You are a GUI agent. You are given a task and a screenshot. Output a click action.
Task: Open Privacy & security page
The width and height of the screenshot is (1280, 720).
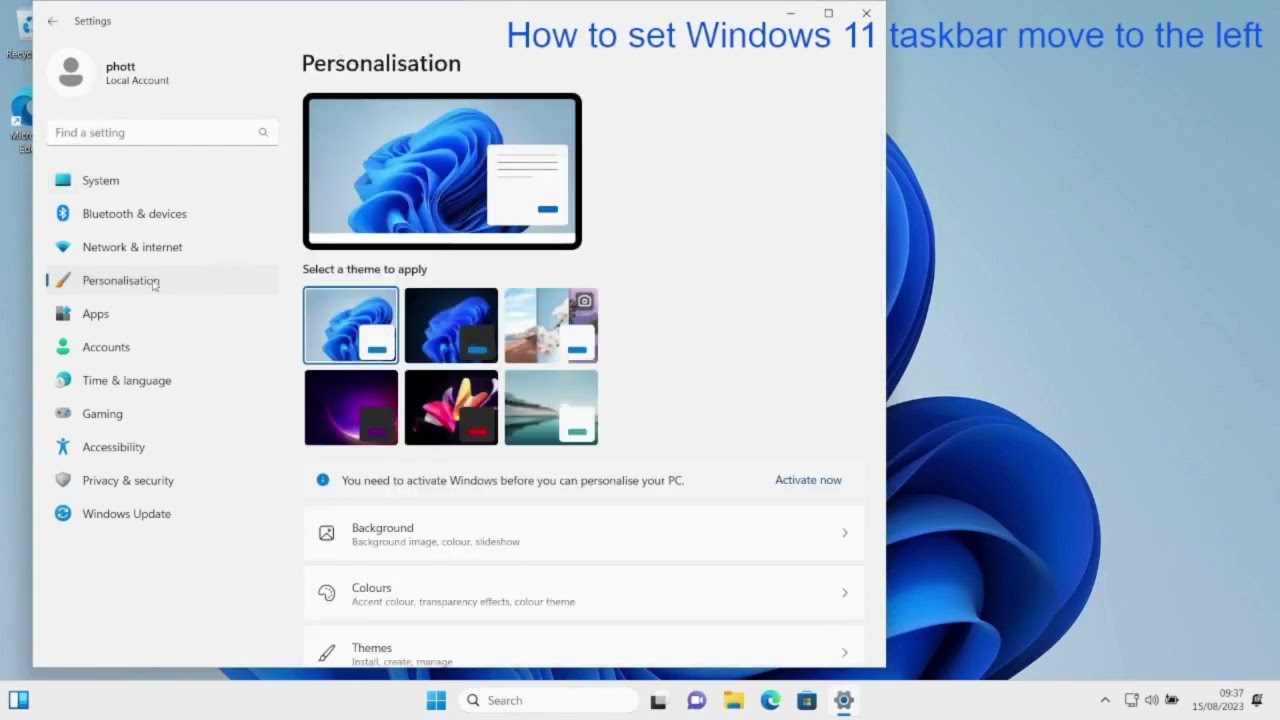(x=162, y=480)
